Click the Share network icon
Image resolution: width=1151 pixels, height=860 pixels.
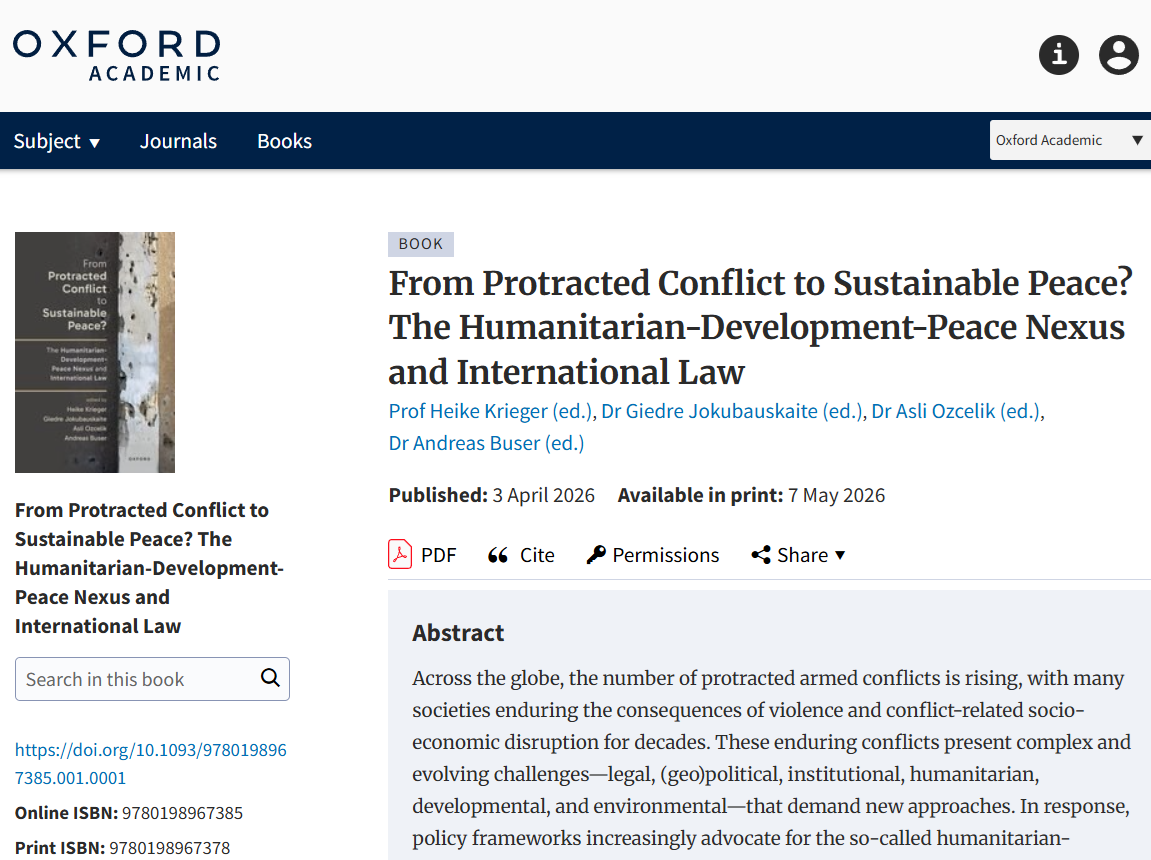pos(761,555)
